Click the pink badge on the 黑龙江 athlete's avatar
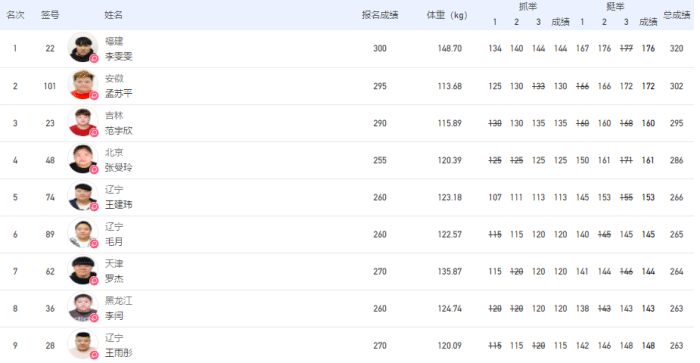This screenshot has height=363, width=700. (94, 318)
